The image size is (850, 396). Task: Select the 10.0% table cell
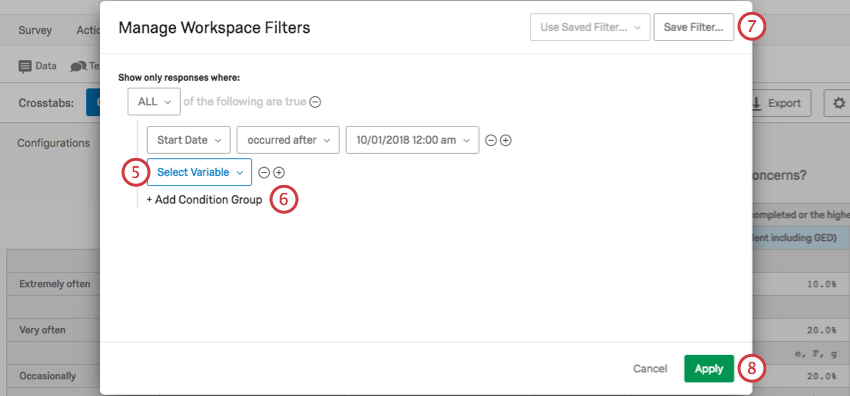(x=821, y=284)
